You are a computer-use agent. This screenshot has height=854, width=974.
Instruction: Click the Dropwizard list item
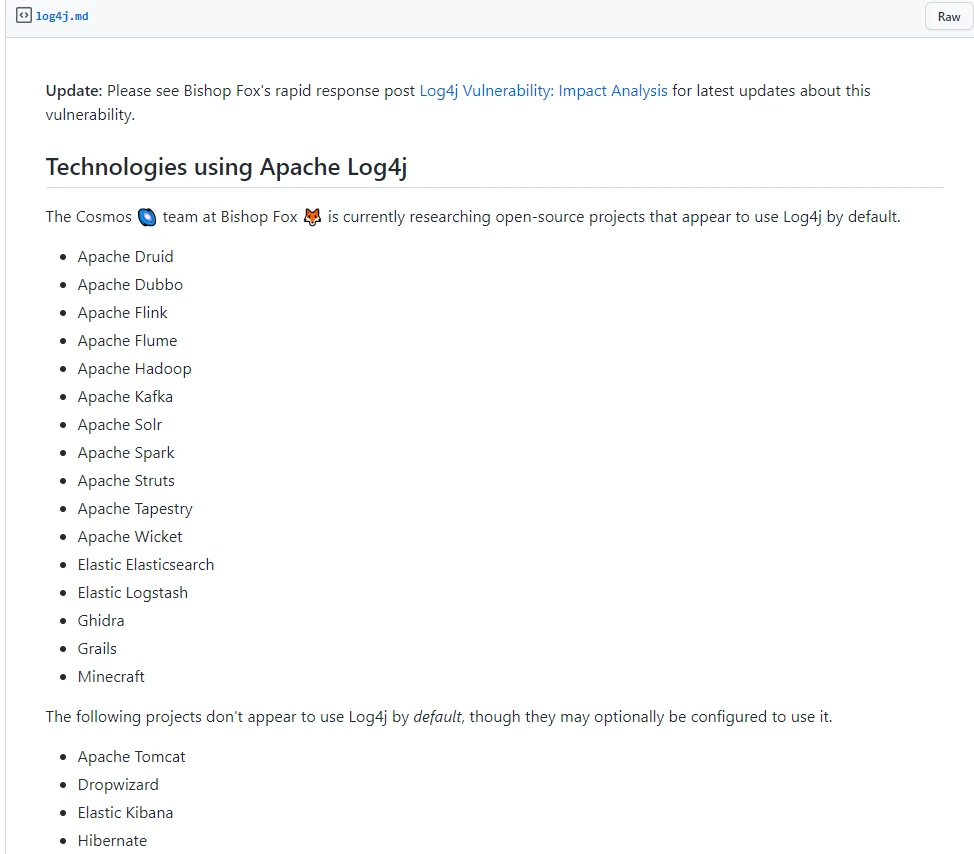(118, 784)
